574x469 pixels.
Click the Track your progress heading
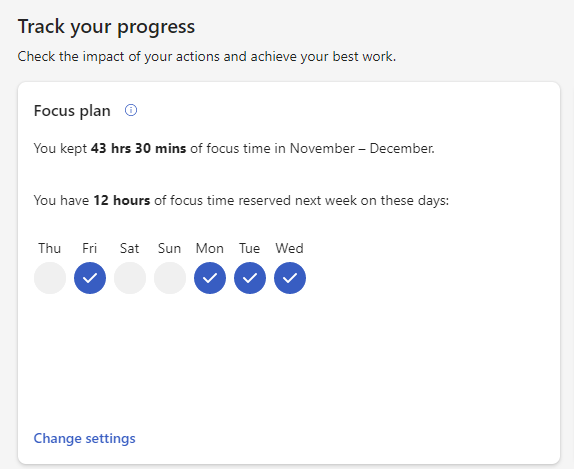pos(107,27)
